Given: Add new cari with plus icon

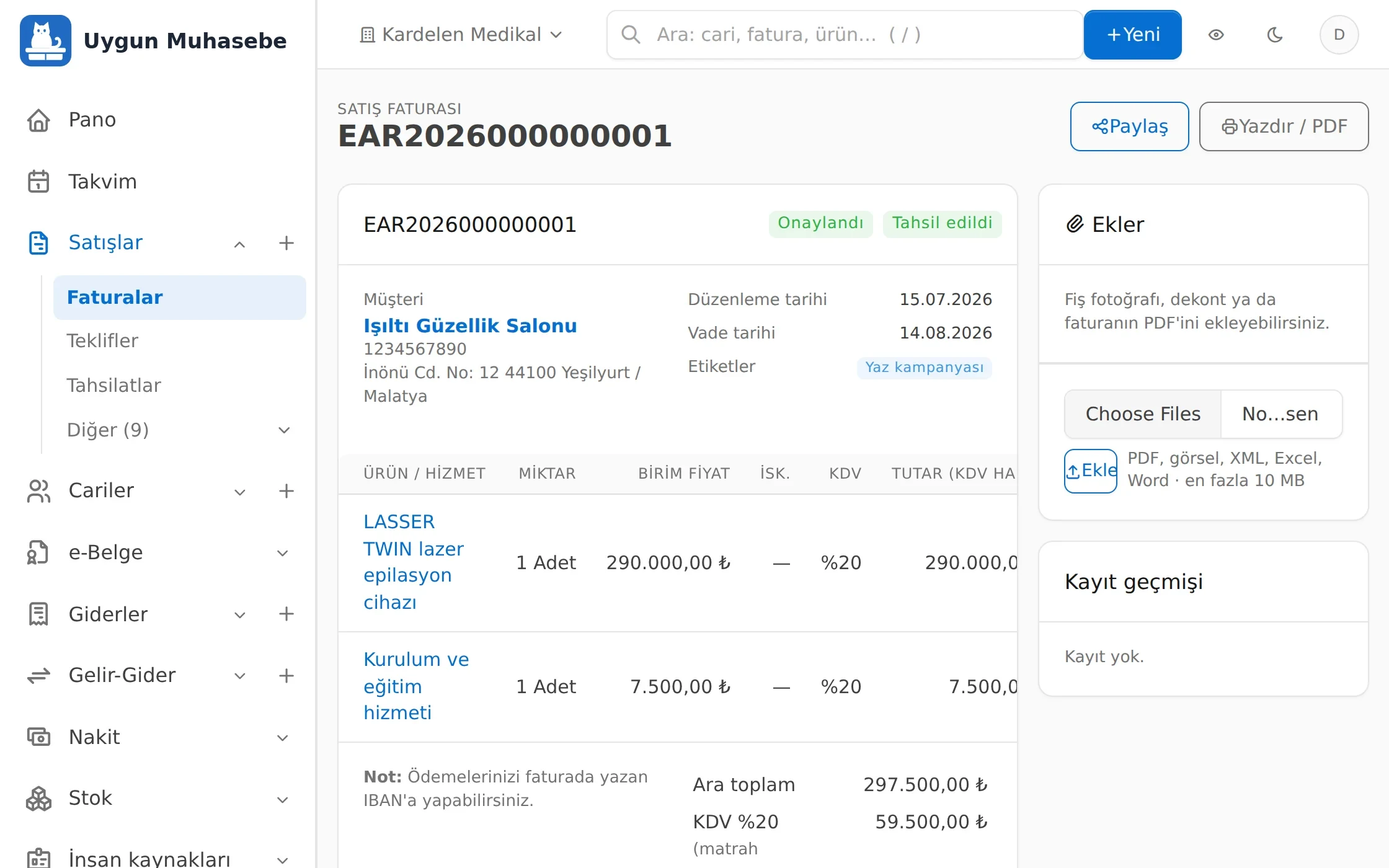Looking at the screenshot, I should tap(286, 490).
